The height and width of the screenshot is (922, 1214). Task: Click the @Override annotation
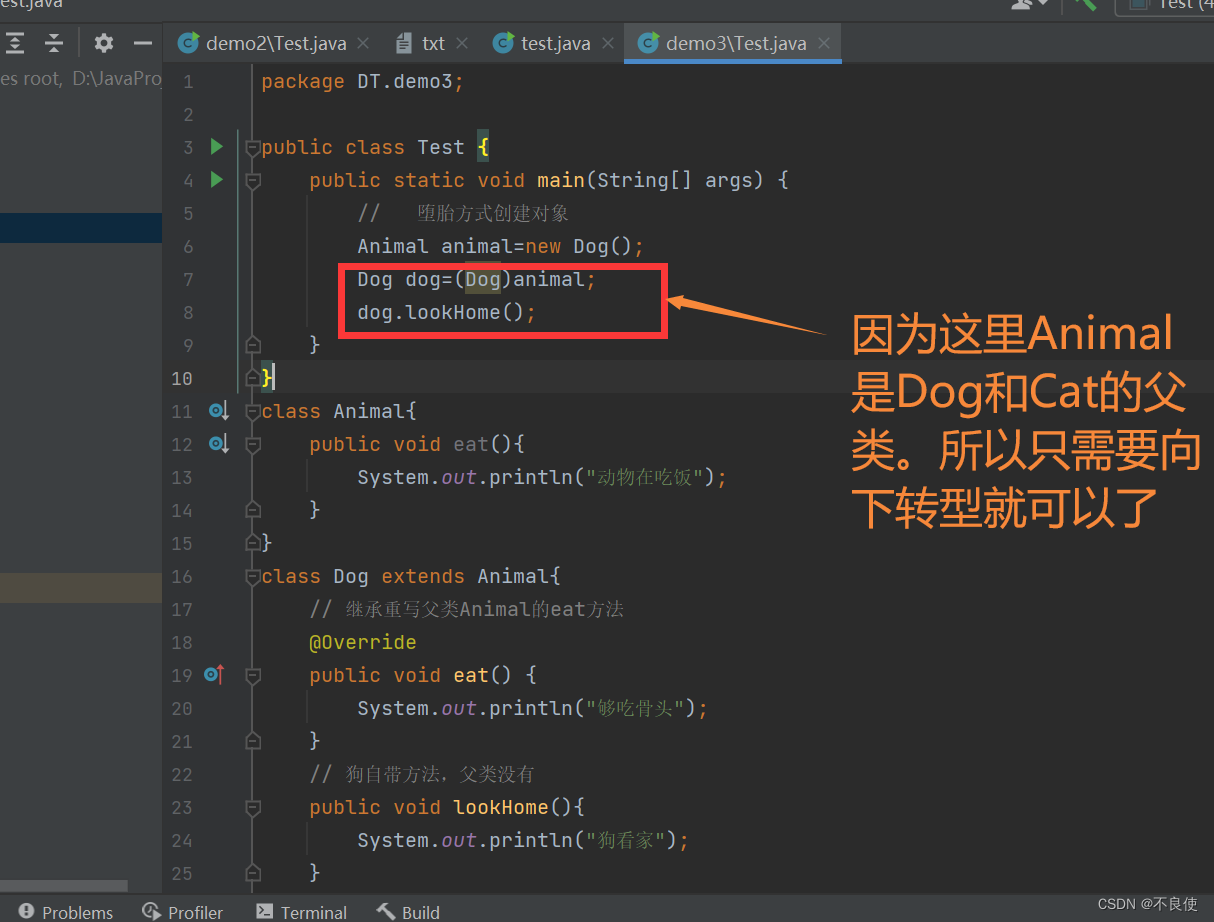pos(363,642)
